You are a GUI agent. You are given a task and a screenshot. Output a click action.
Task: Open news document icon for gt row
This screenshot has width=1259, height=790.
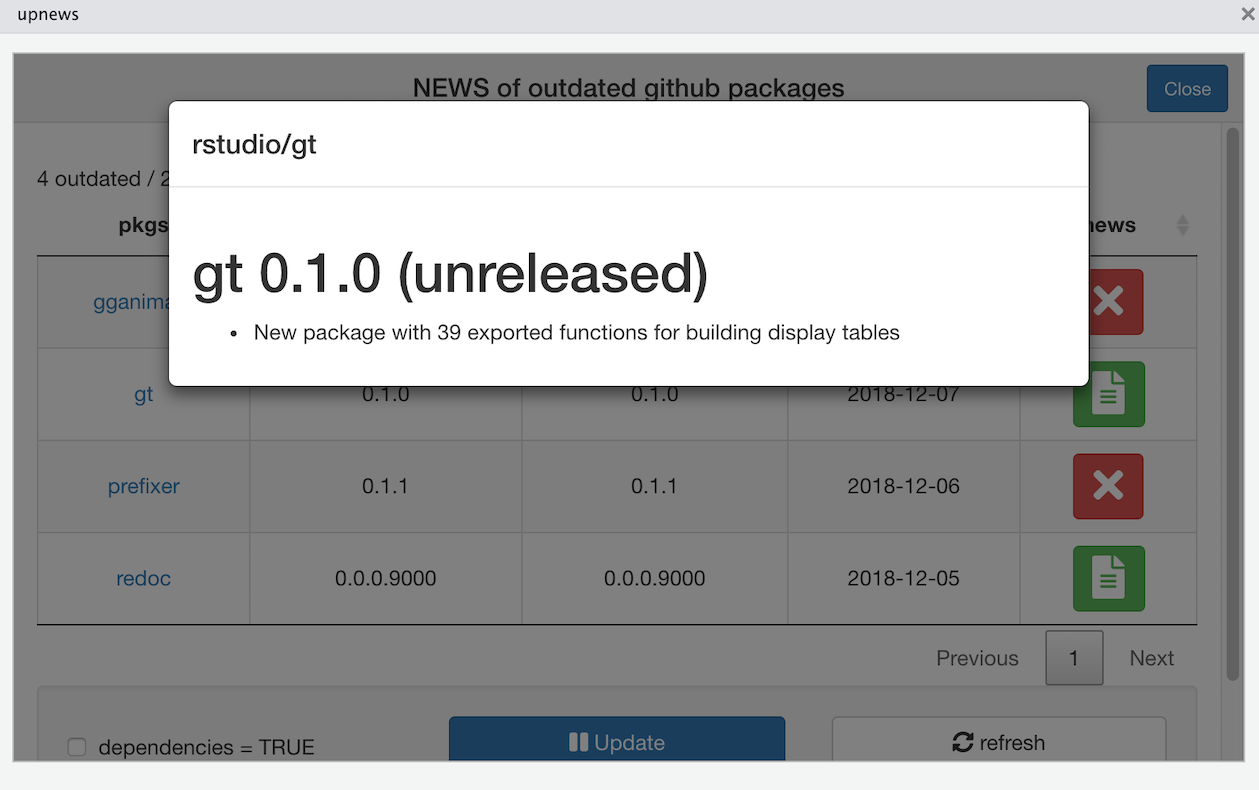coord(1108,394)
